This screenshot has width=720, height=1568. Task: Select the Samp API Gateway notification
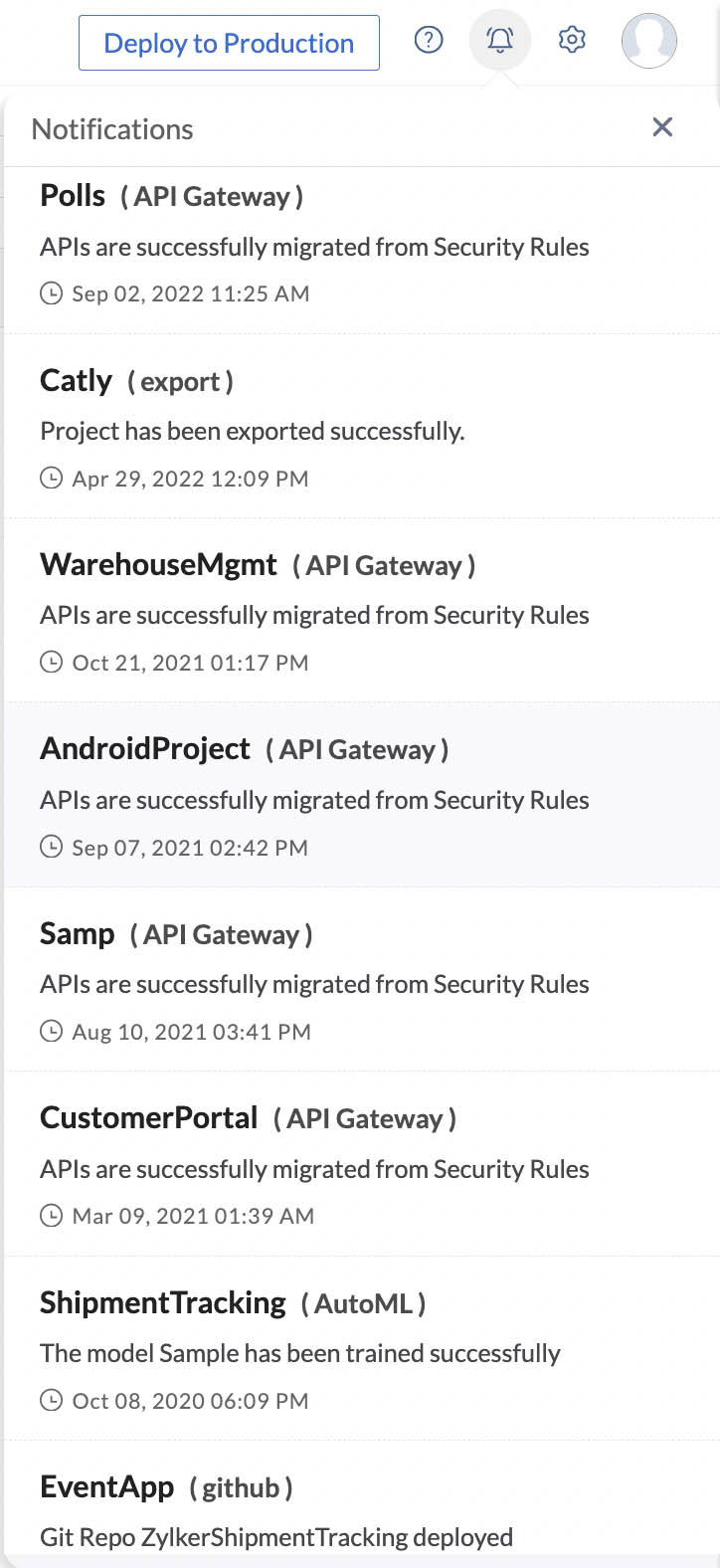click(x=362, y=979)
